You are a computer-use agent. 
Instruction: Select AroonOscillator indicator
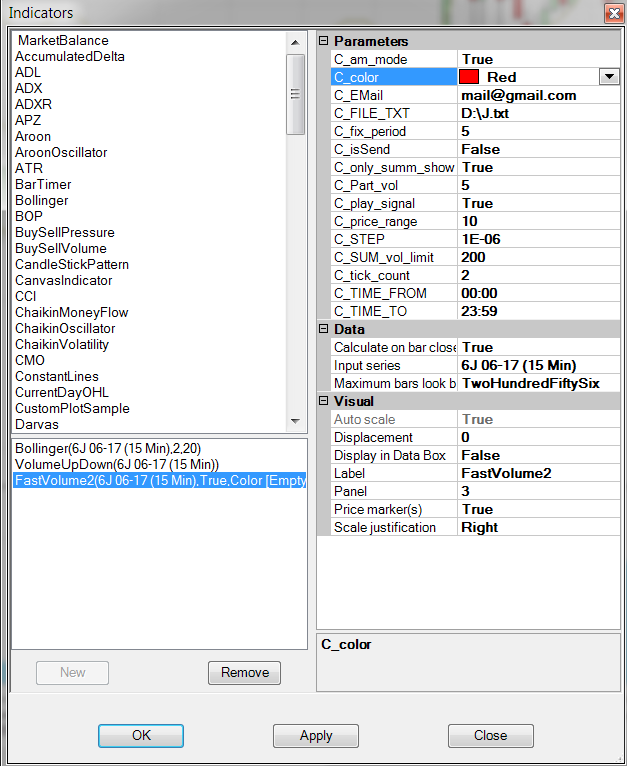(61, 152)
